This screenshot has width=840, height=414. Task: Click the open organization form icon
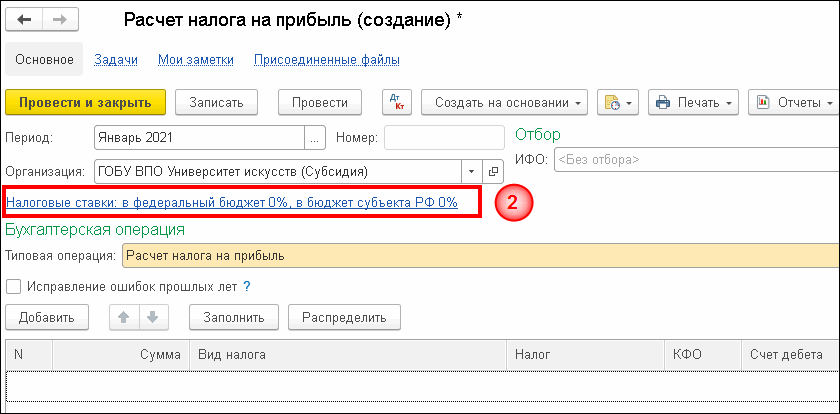click(x=493, y=170)
